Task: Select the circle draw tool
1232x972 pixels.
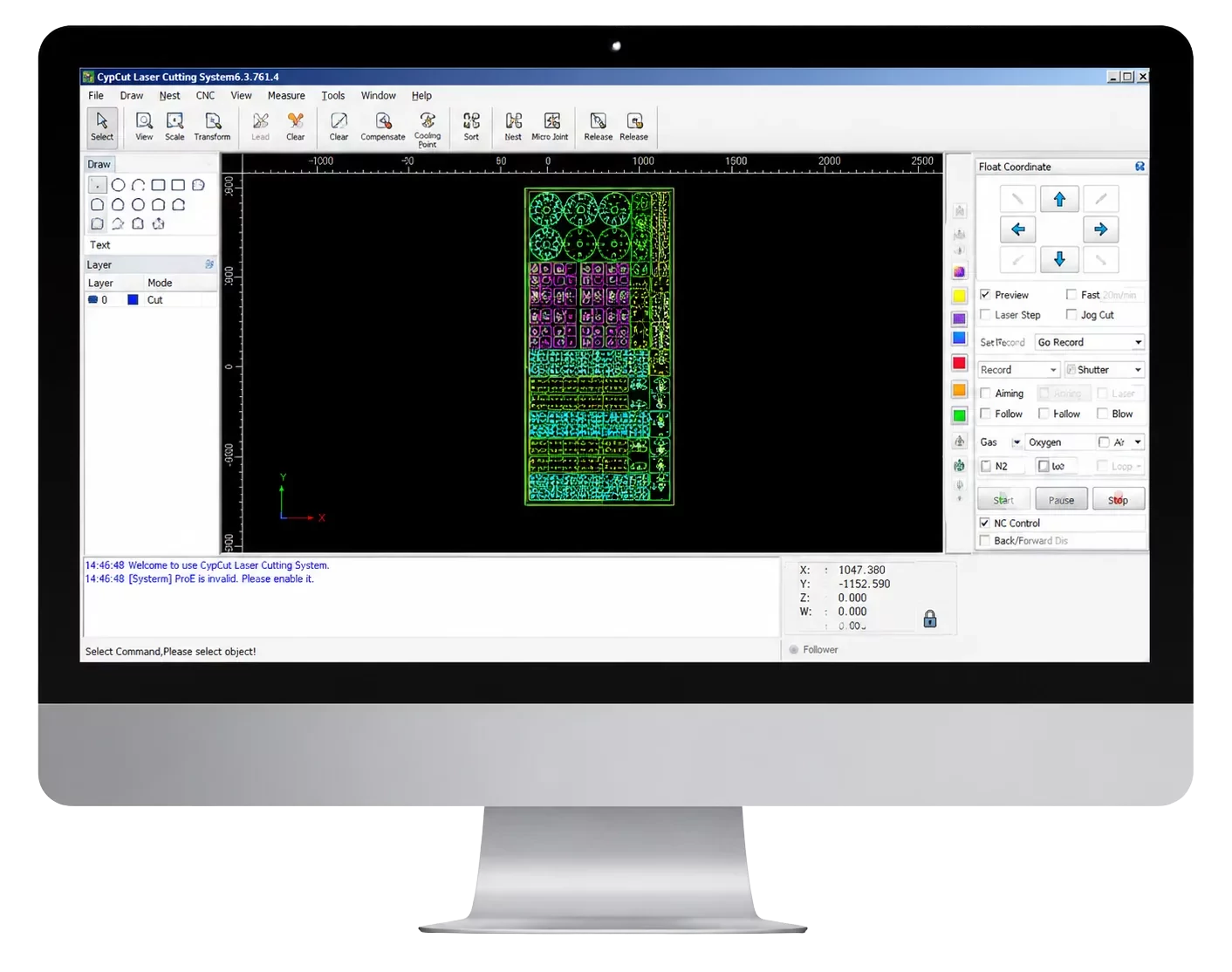Action: pos(118,185)
